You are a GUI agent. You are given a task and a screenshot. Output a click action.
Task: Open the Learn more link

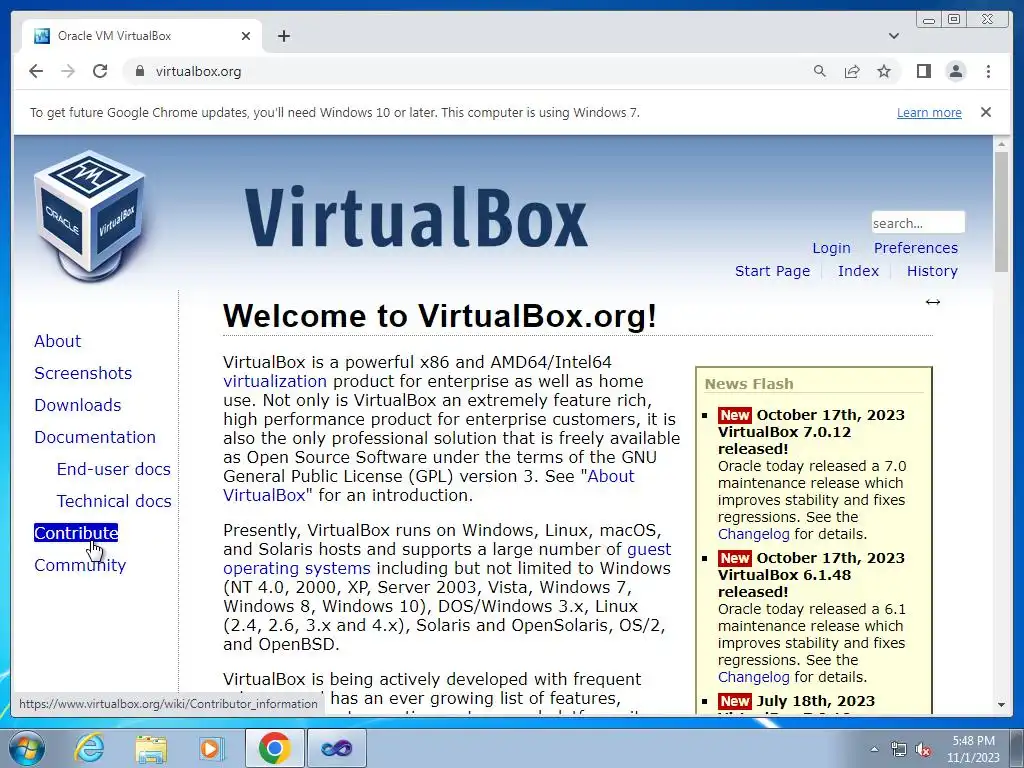[x=929, y=112]
